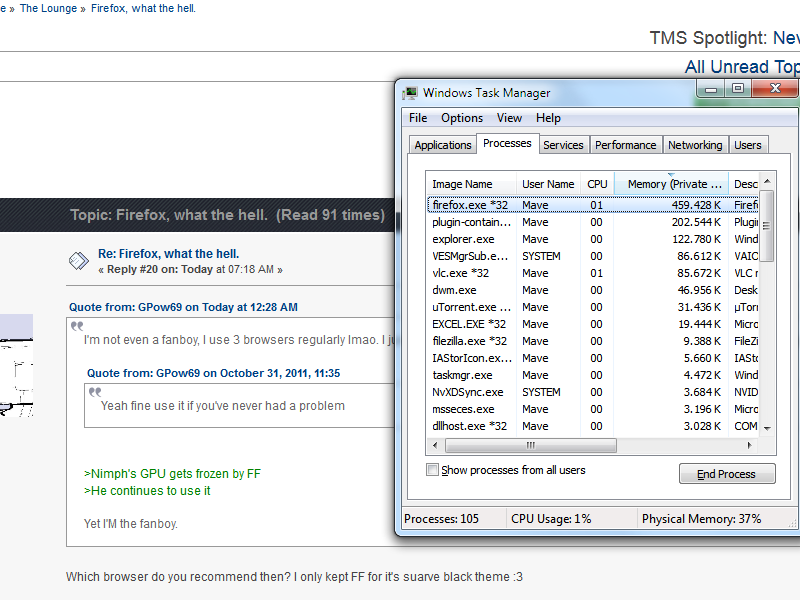Open the Performance tab
Viewport: 800px width, 600px height.
[x=626, y=145]
